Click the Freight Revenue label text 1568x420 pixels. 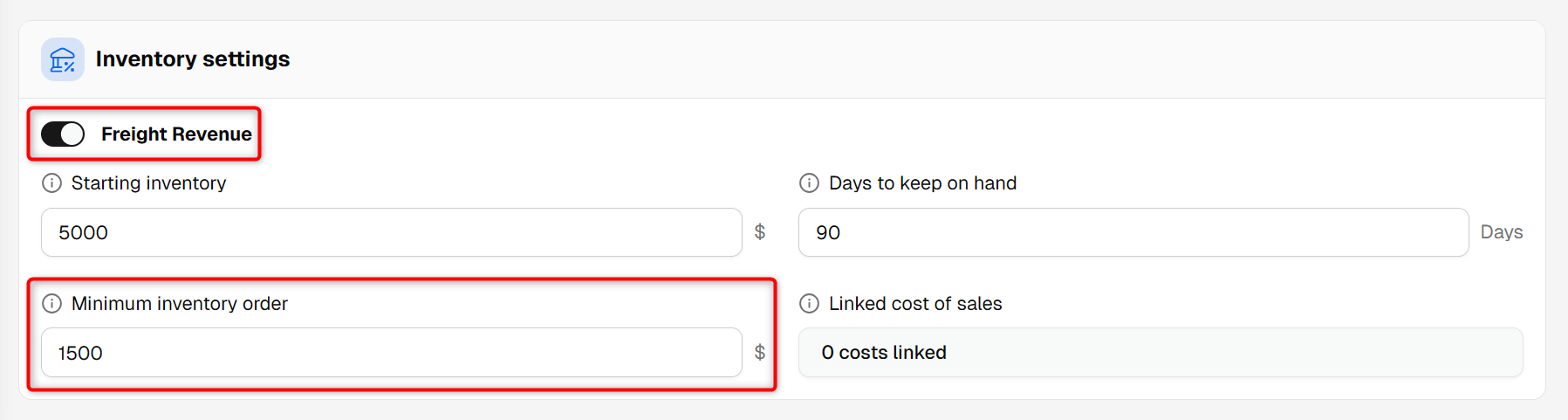tap(176, 134)
